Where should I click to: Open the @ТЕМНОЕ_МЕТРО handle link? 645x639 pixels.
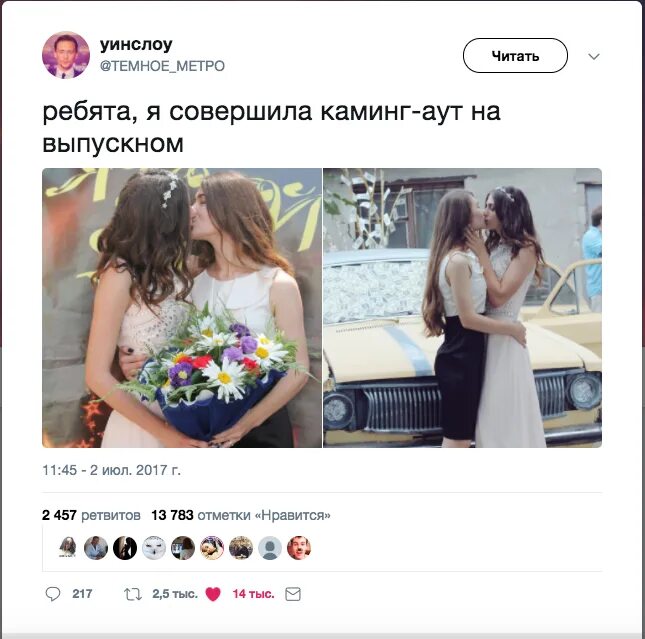pyautogui.click(x=162, y=66)
